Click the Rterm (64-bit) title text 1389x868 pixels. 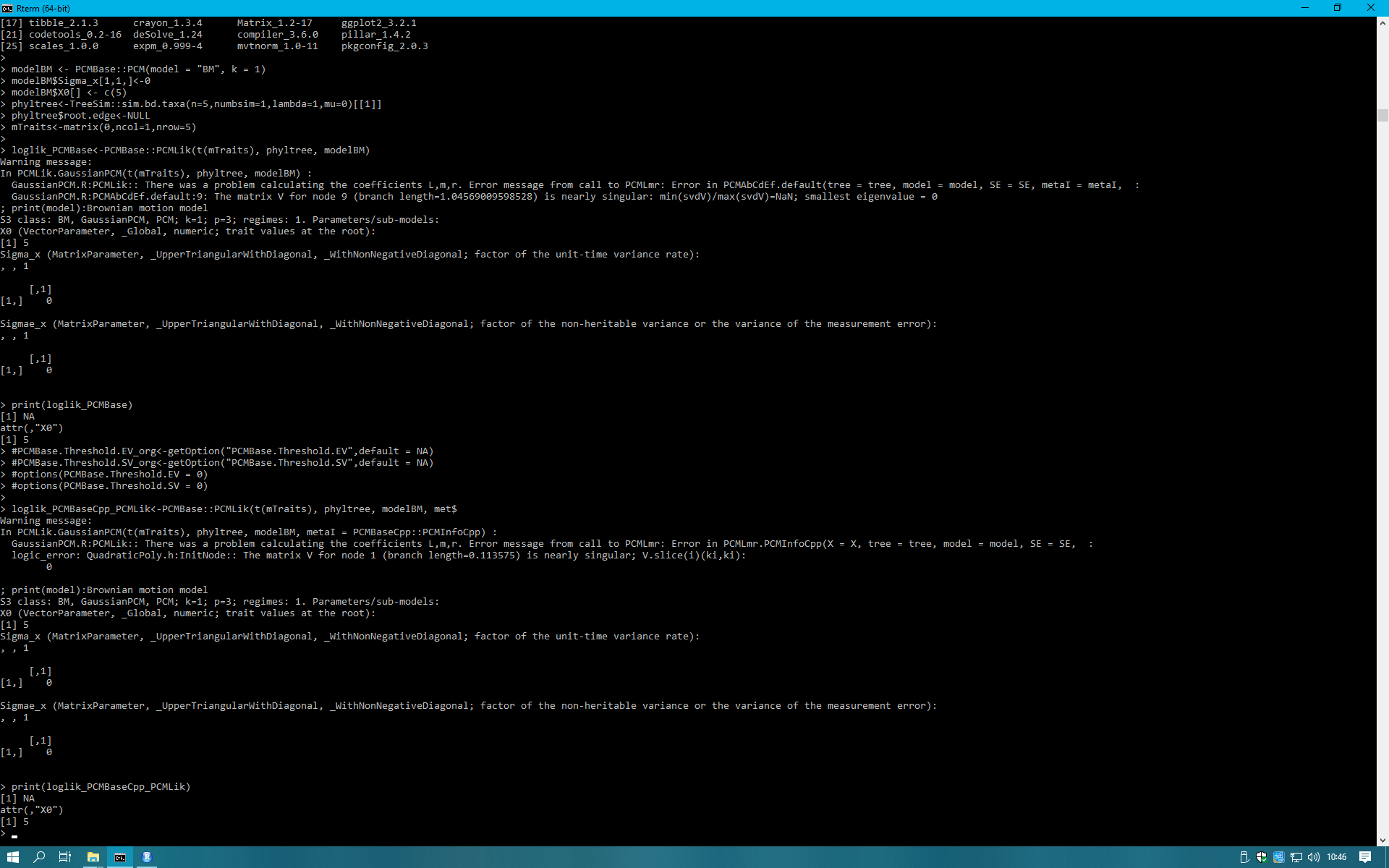coord(43,9)
